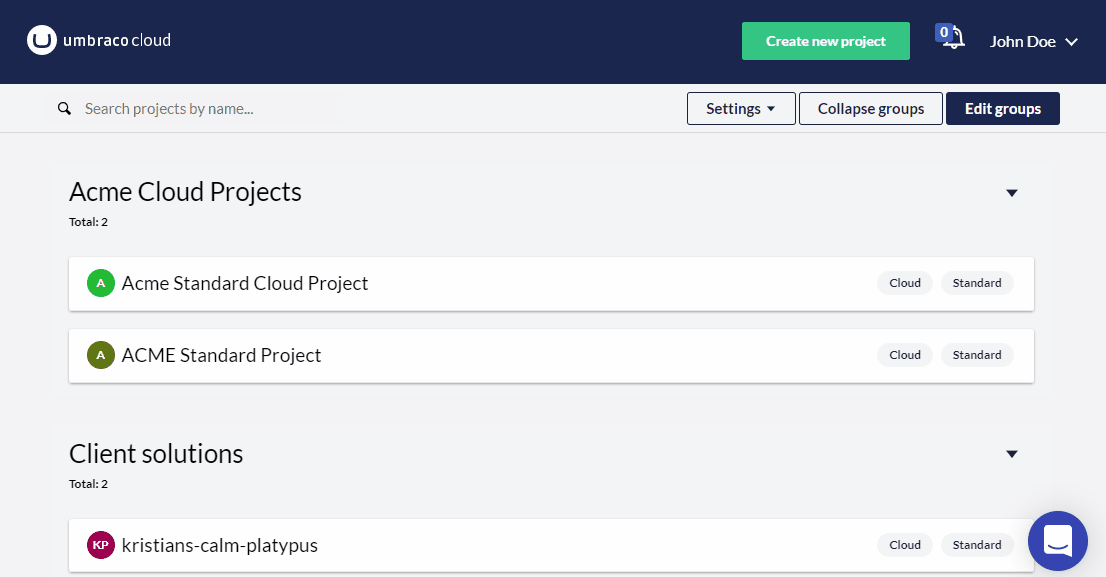Click the Standard tag on kristians-calm-platypus
This screenshot has width=1106, height=577.
pos(977,545)
